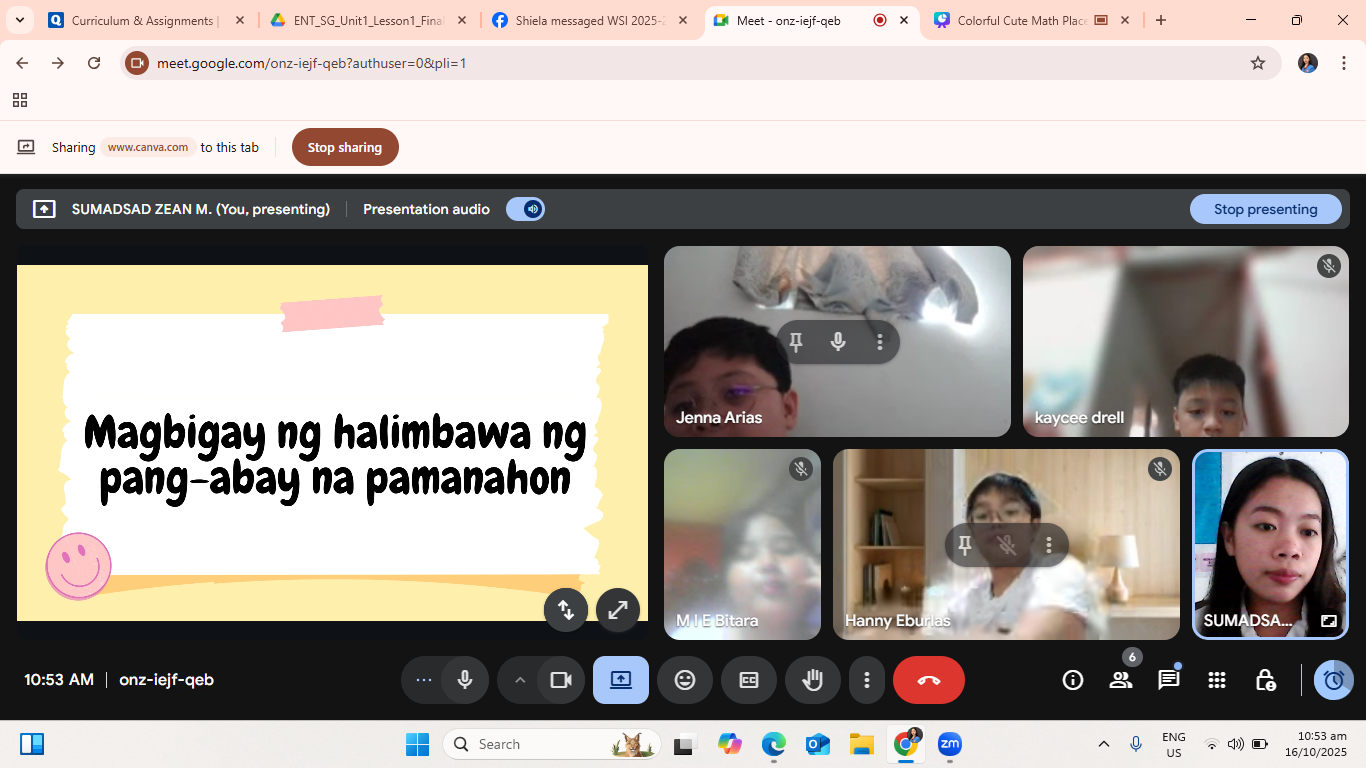This screenshot has height=768, width=1366.
Task: Turn on closed captions
Action: (x=749, y=680)
